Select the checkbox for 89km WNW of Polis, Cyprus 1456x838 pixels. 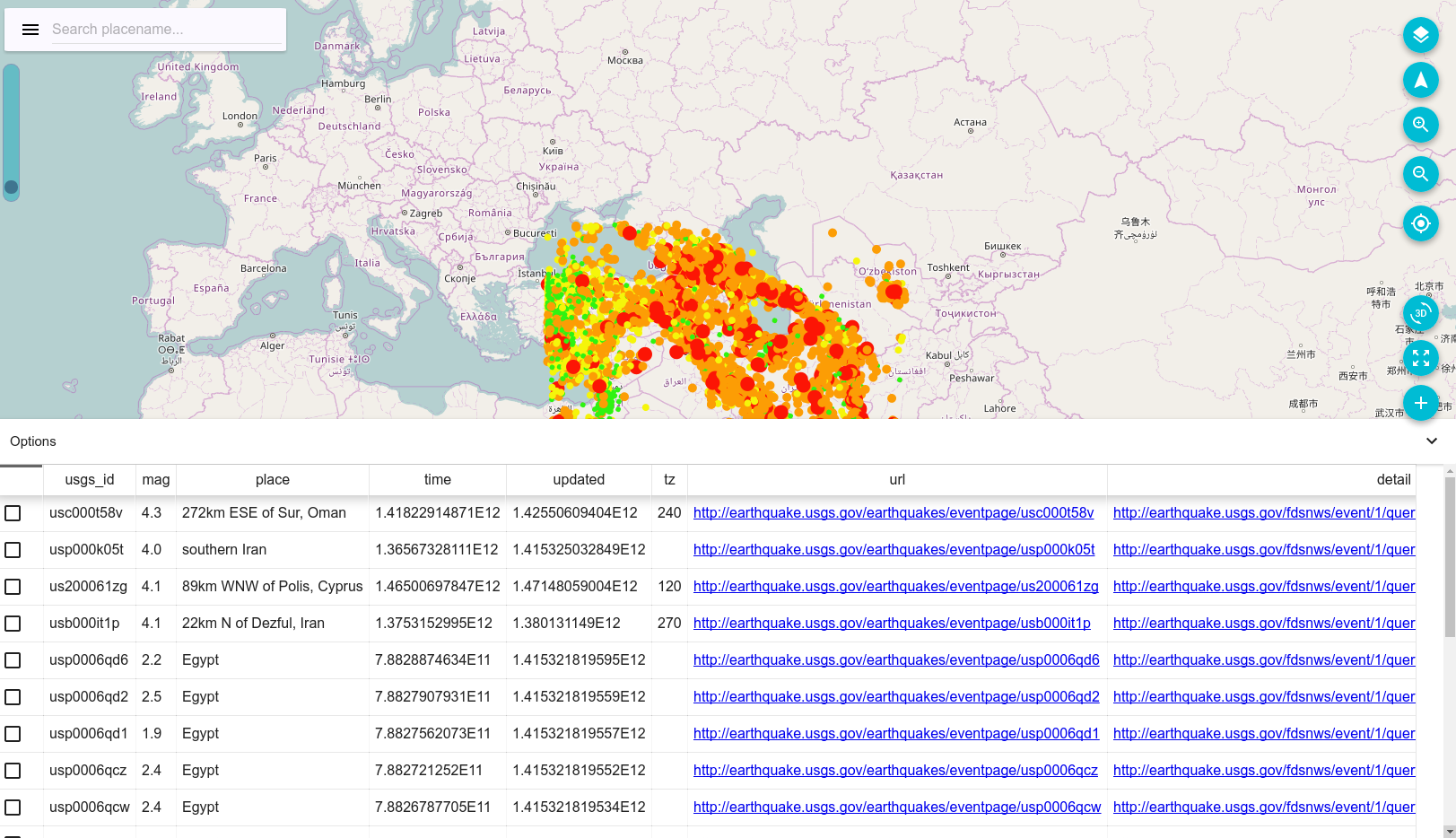point(13,587)
